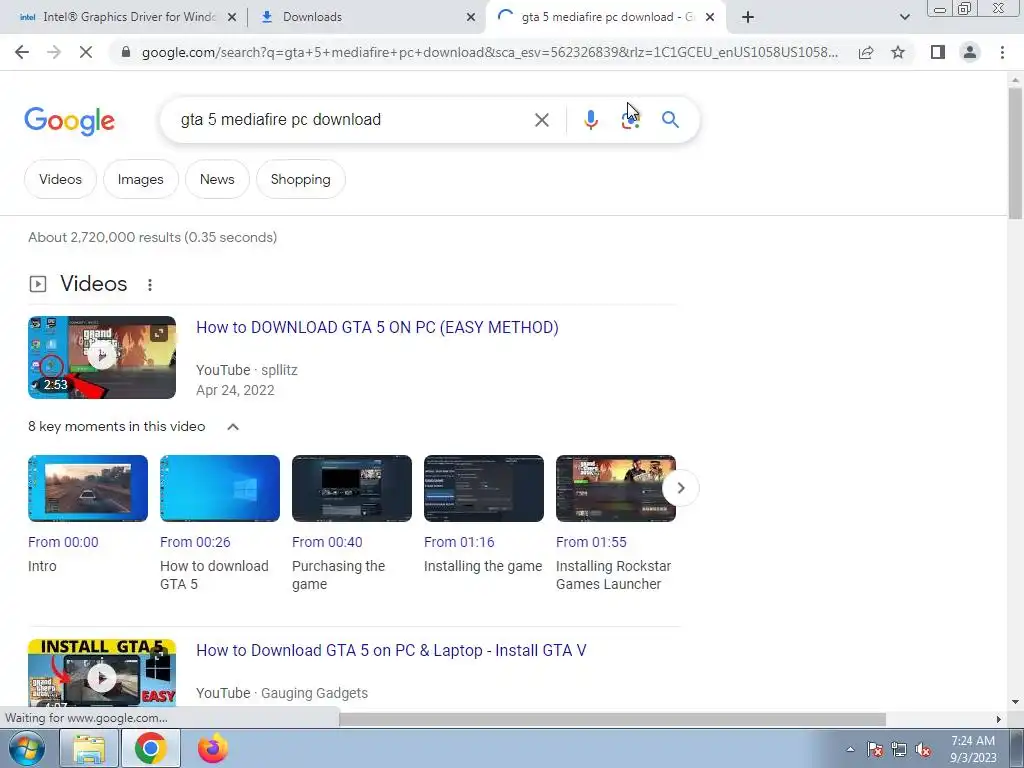Viewport: 1024px width, 768px height.
Task: Collapse the 8 key moments section
Action: (232, 426)
